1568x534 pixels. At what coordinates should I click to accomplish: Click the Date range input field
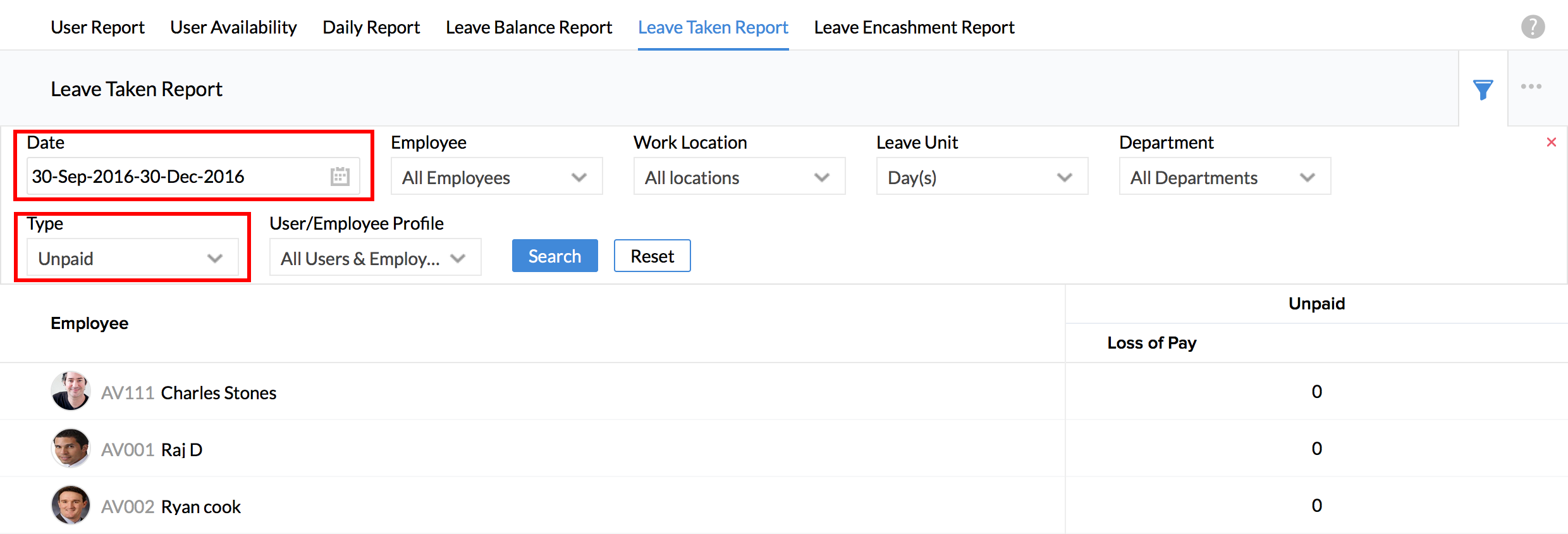[177, 177]
